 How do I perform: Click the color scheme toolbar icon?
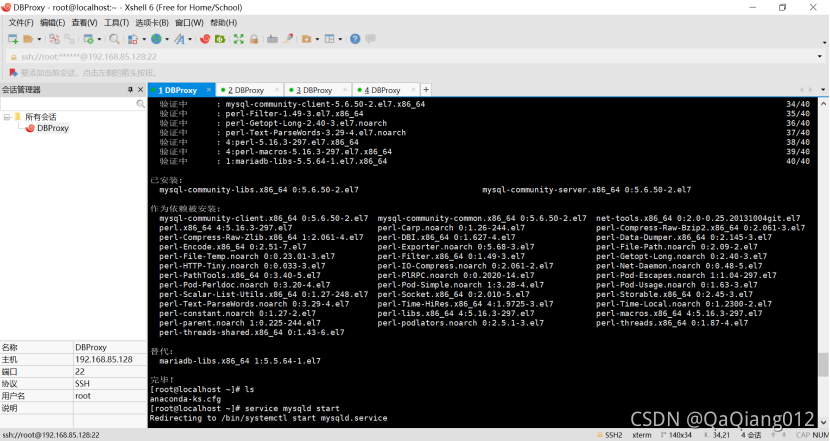(133, 39)
